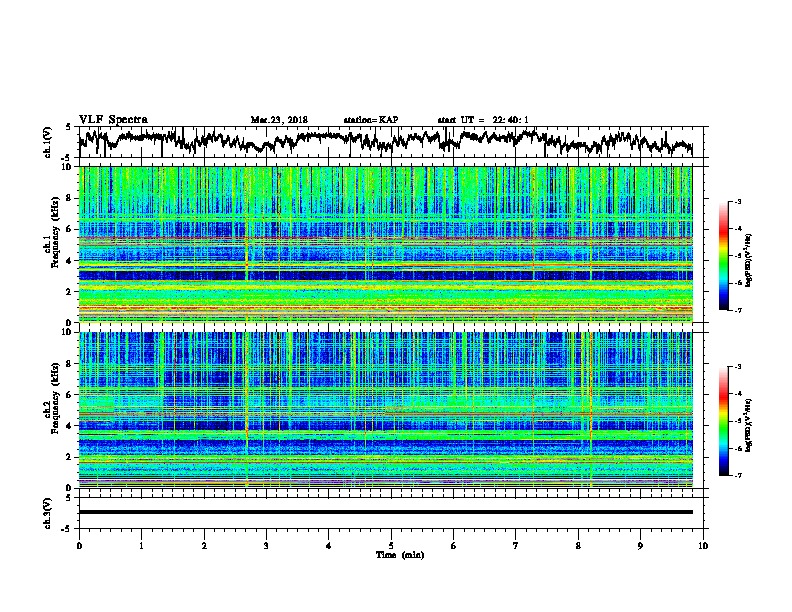Click the "Time (min)" axis title
Image resolution: width=792 pixels, height=612 pixels.
[x=400, y=555]
